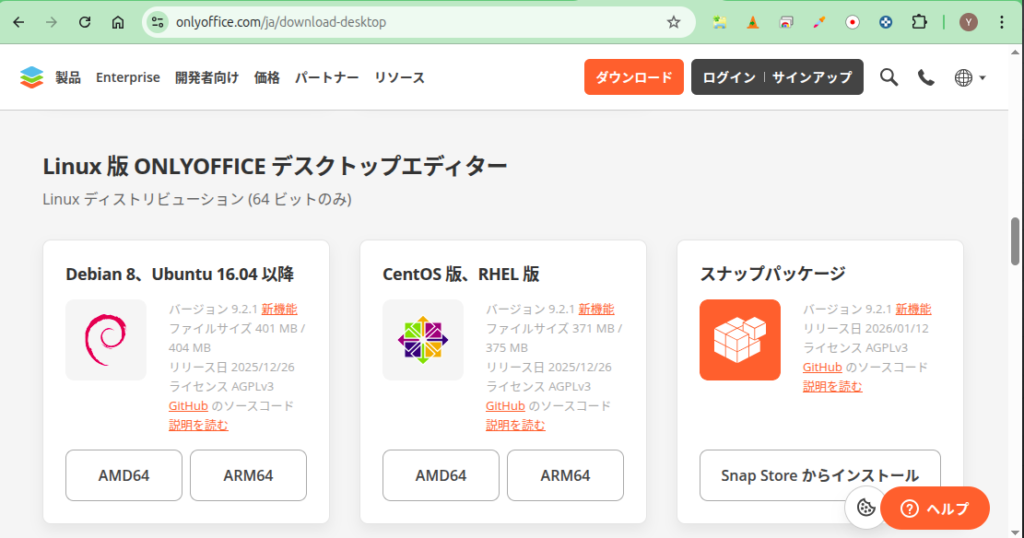Viewport: 1024px width, 538px height.
Task: Open the リソース menu
Action: pyautogui.click(x=399, y=77)
